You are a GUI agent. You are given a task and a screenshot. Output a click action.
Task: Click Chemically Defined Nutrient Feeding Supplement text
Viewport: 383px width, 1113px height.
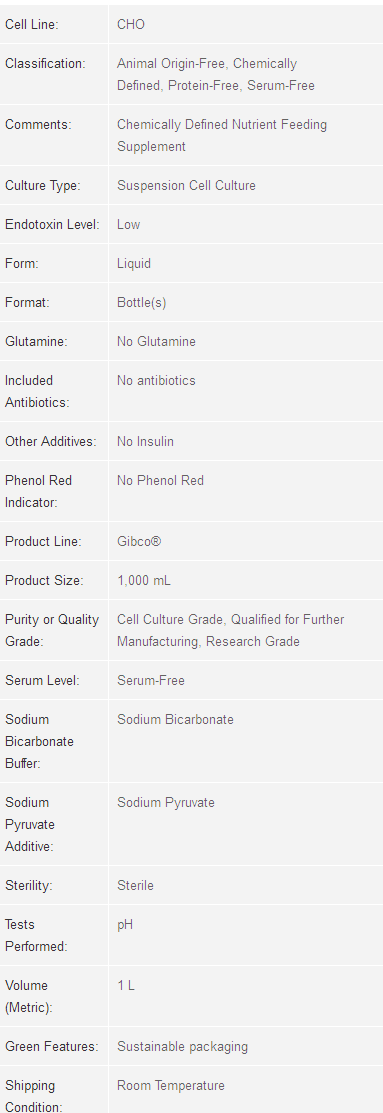[x=222, y=136]
